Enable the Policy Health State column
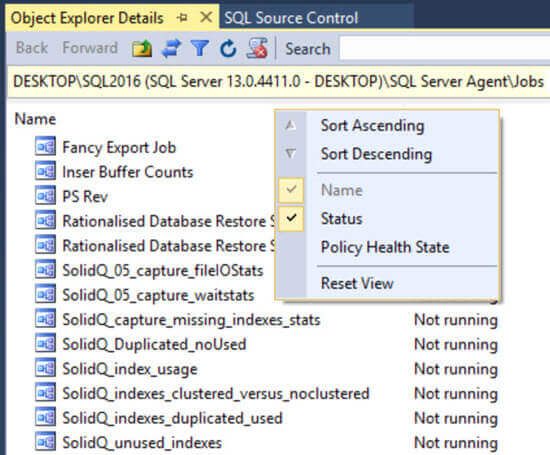The height and width of the screenshot is (455, 550). [x=385, y=247]
